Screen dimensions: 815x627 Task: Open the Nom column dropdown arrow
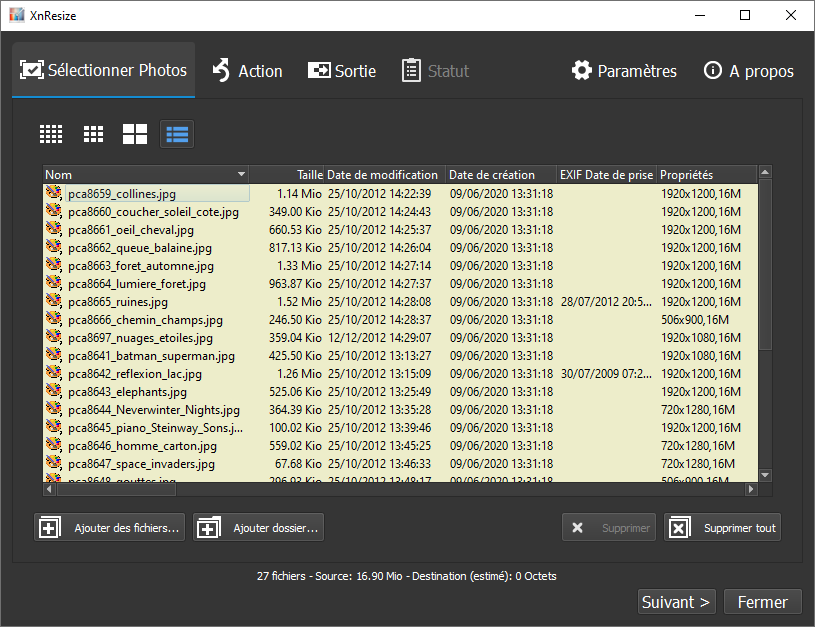[240, 173]
